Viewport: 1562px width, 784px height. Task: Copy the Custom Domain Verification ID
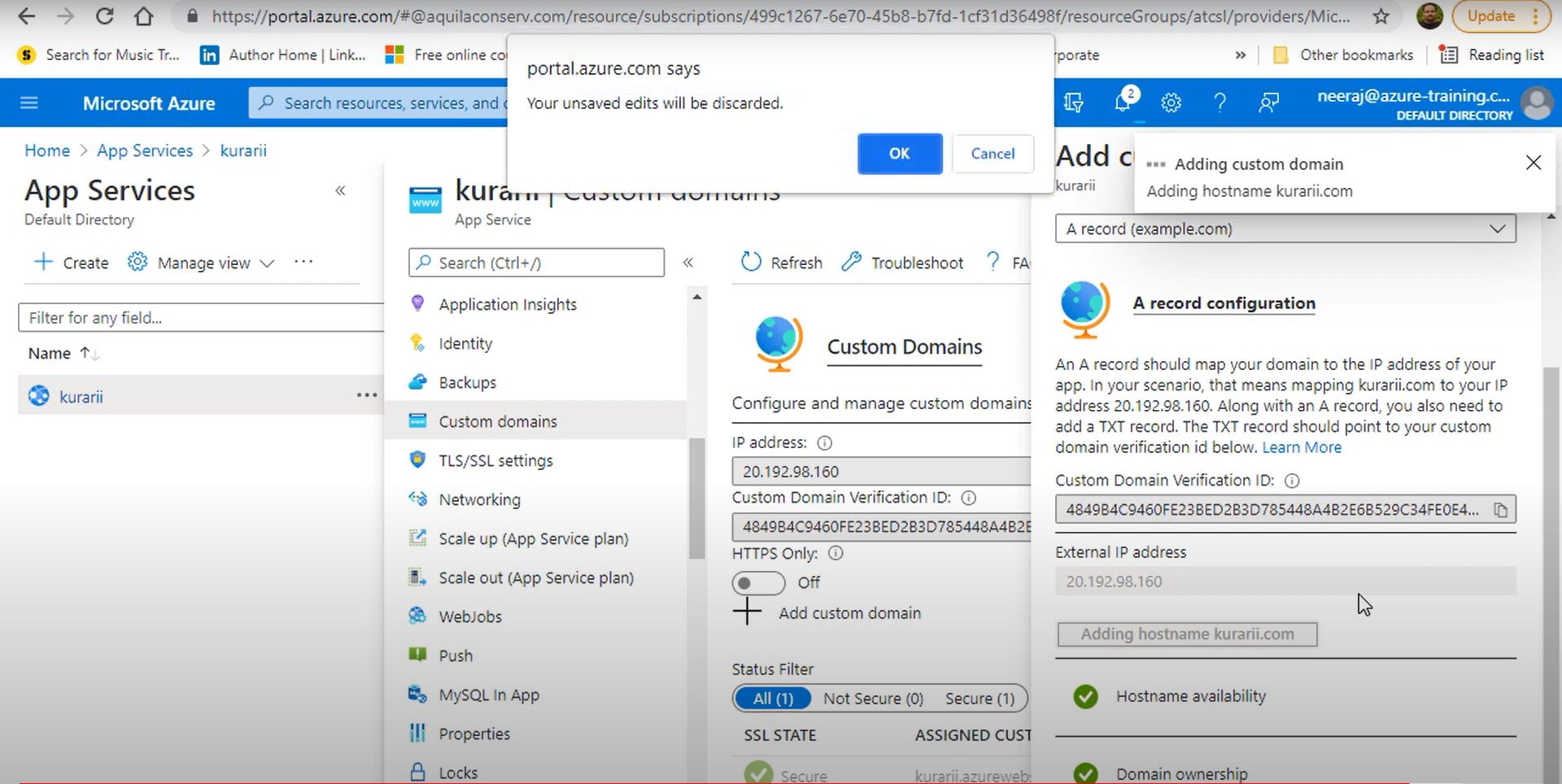(1500, 510)
